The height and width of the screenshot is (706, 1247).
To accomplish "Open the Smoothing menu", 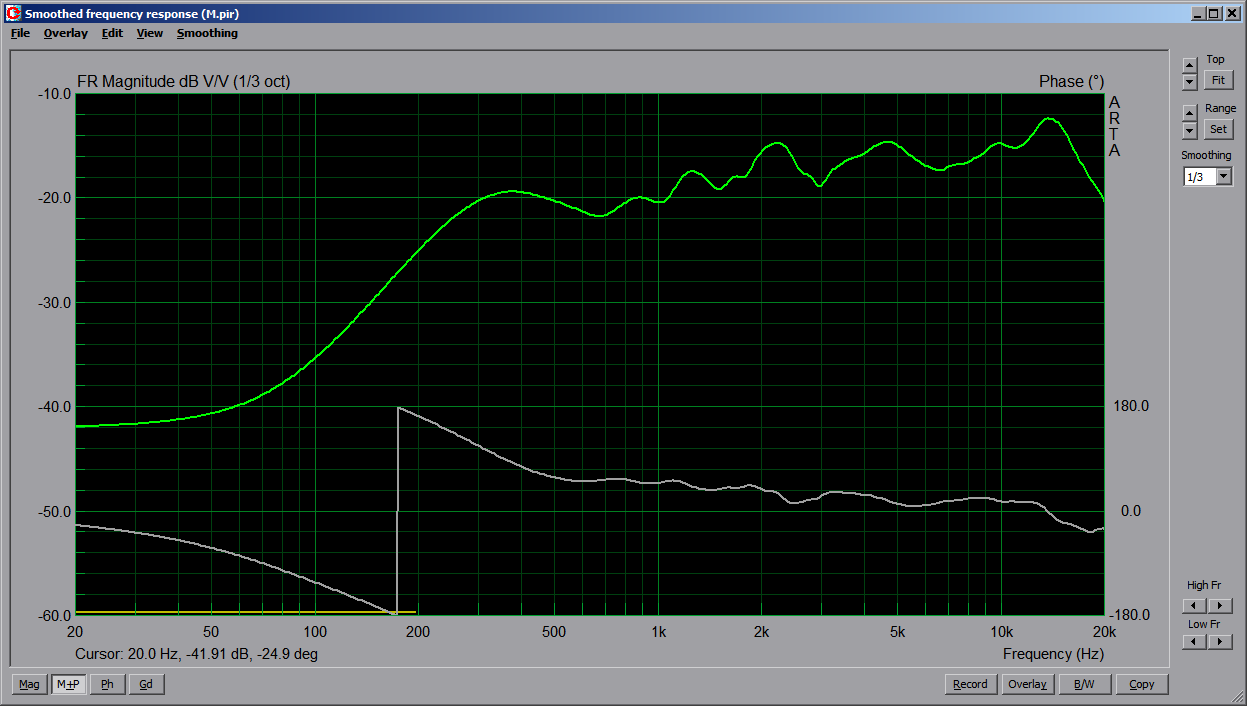I will [207, 33].
